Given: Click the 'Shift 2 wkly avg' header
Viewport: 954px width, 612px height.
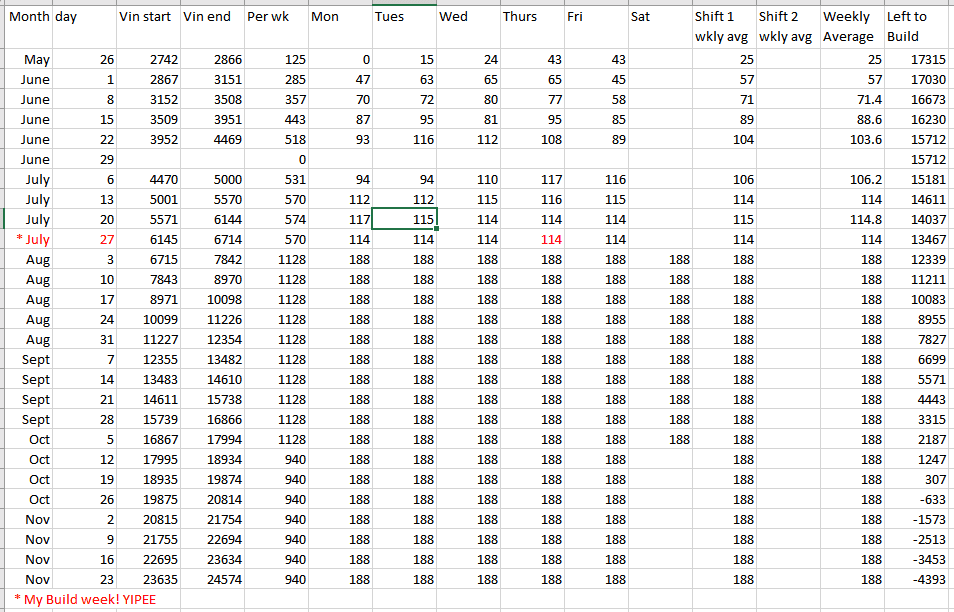Looking at the screenshot, I should tap(788, 26).
